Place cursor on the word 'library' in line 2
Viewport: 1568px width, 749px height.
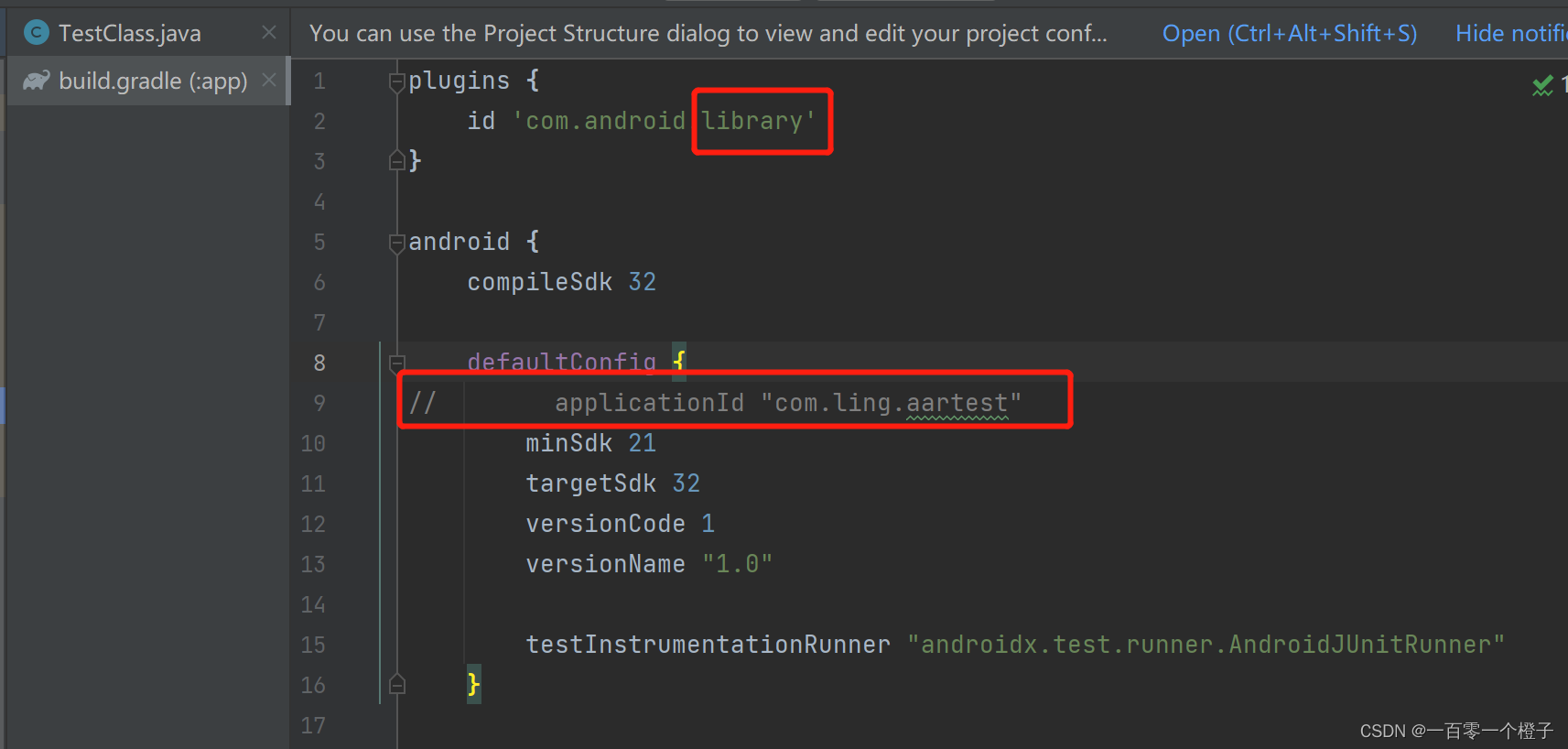pos(752,122)
